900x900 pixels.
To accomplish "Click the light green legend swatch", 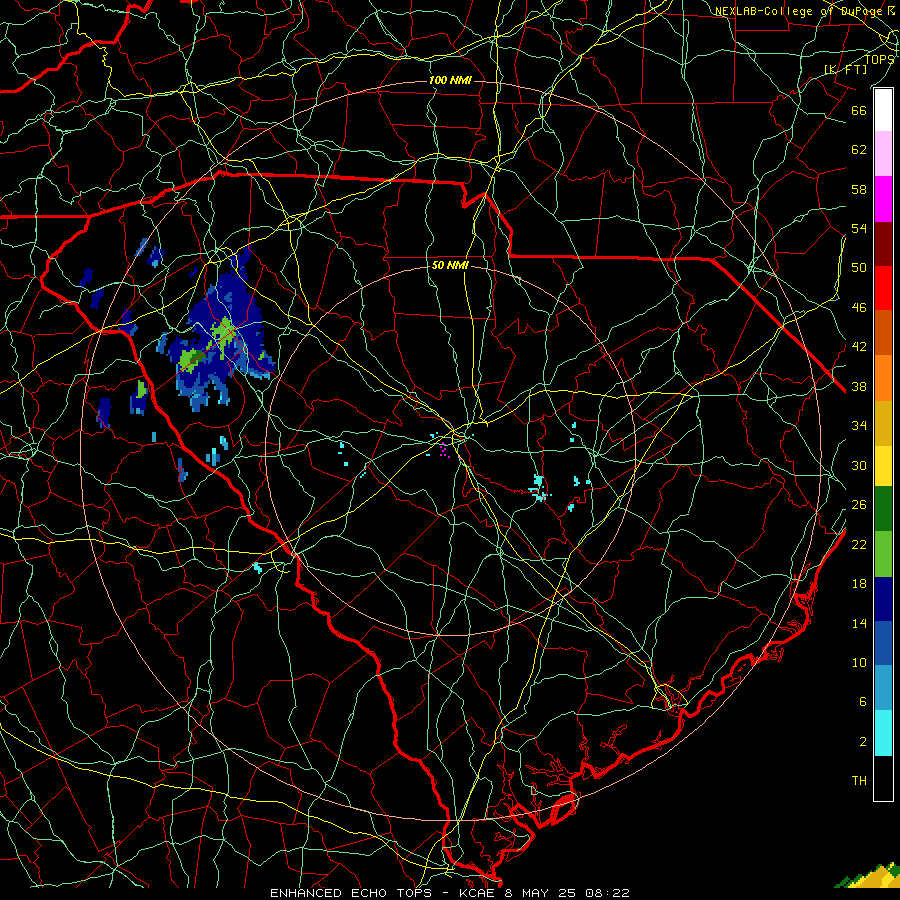I will (x=883, y=554).
